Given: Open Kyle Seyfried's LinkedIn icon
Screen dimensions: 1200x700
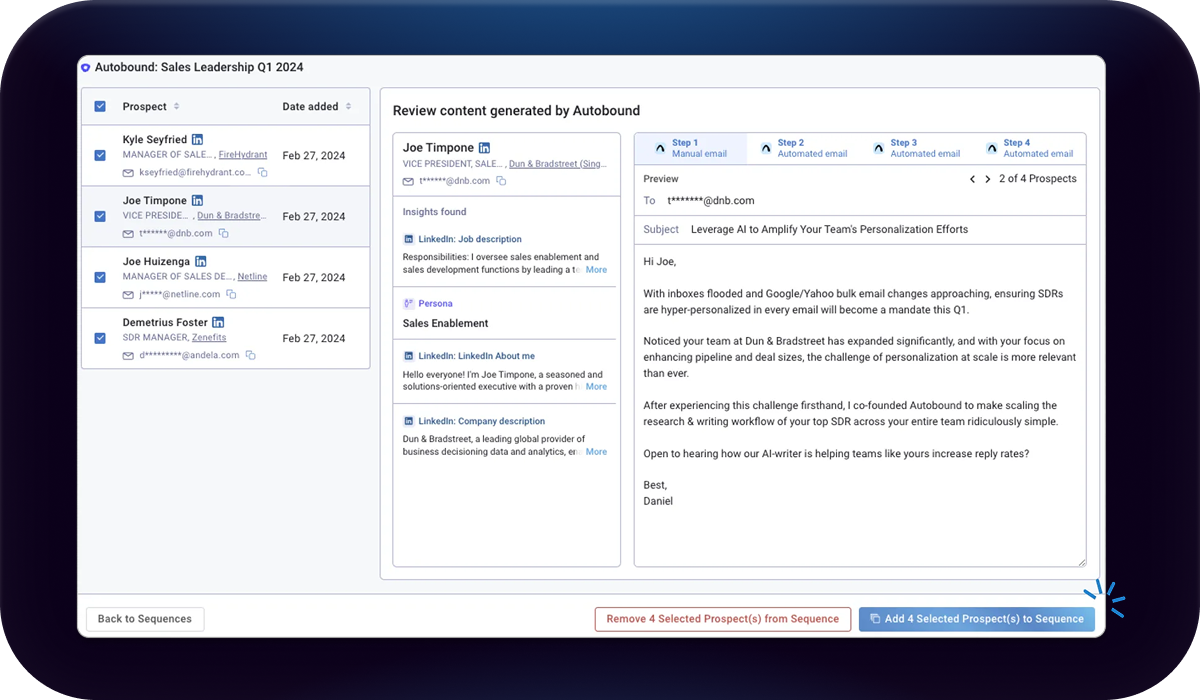Looking at the screenshot, I should click(197, 140).
